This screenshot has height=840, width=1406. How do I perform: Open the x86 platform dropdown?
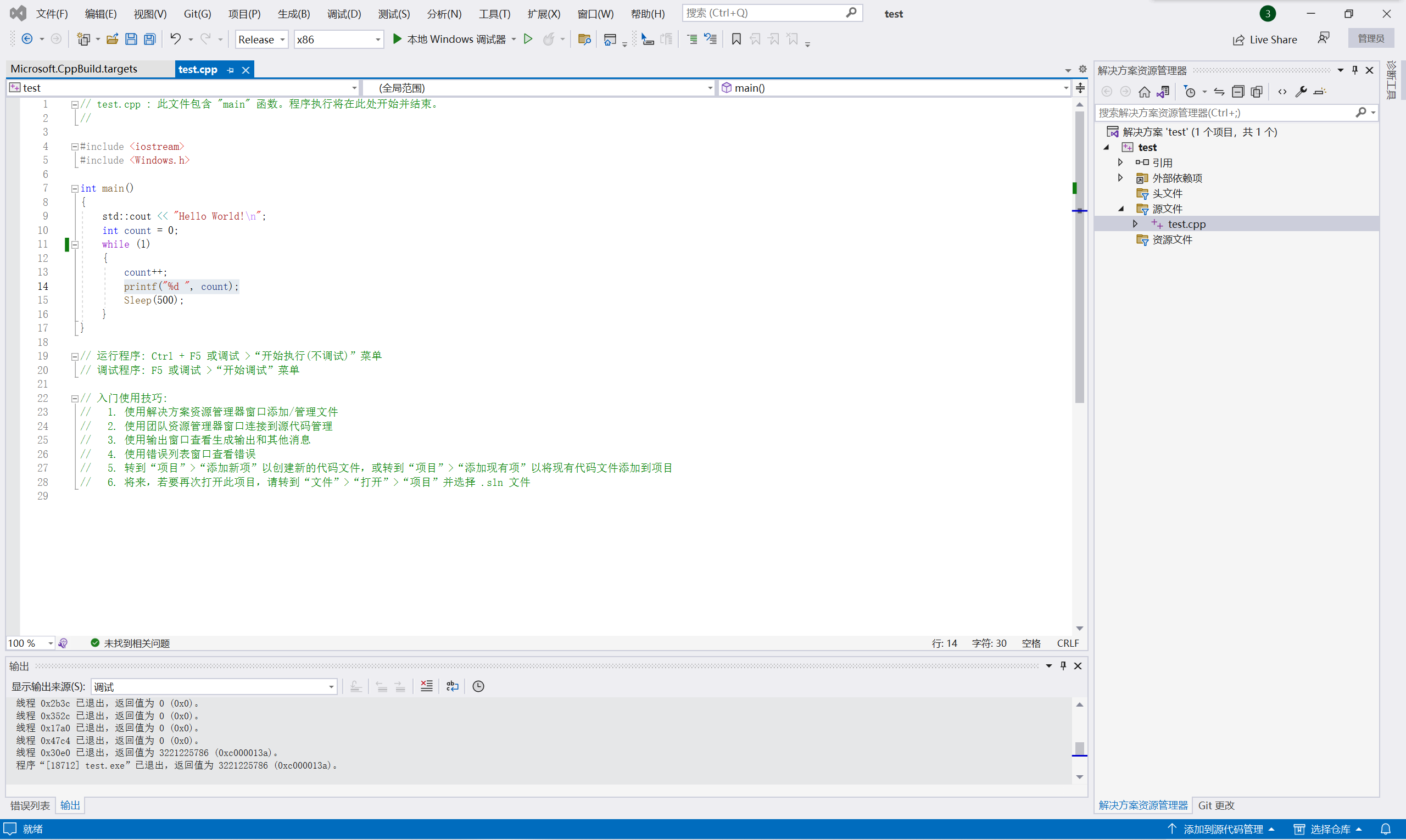tap(339, 39)
